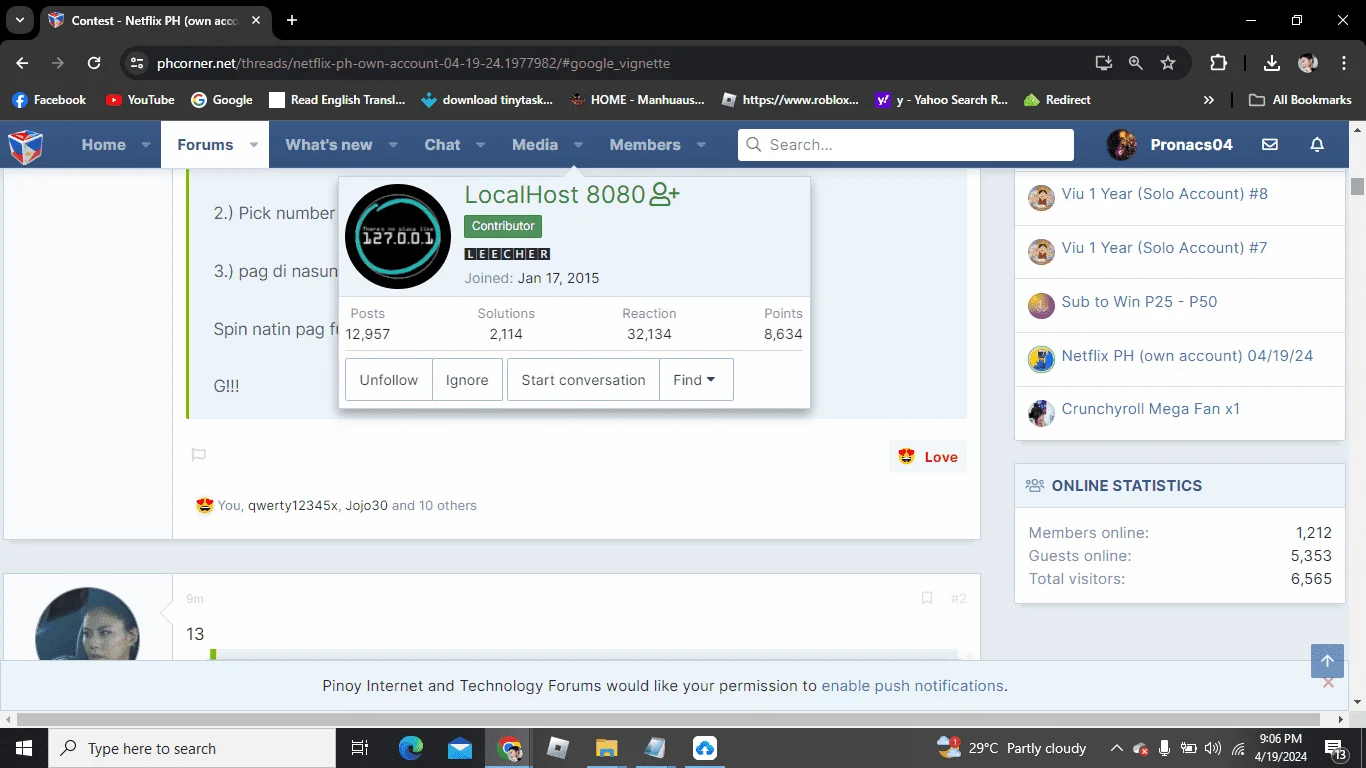Show hidden bookmarks overflow chevron

pyautogui.click(x=1209, y=100)
